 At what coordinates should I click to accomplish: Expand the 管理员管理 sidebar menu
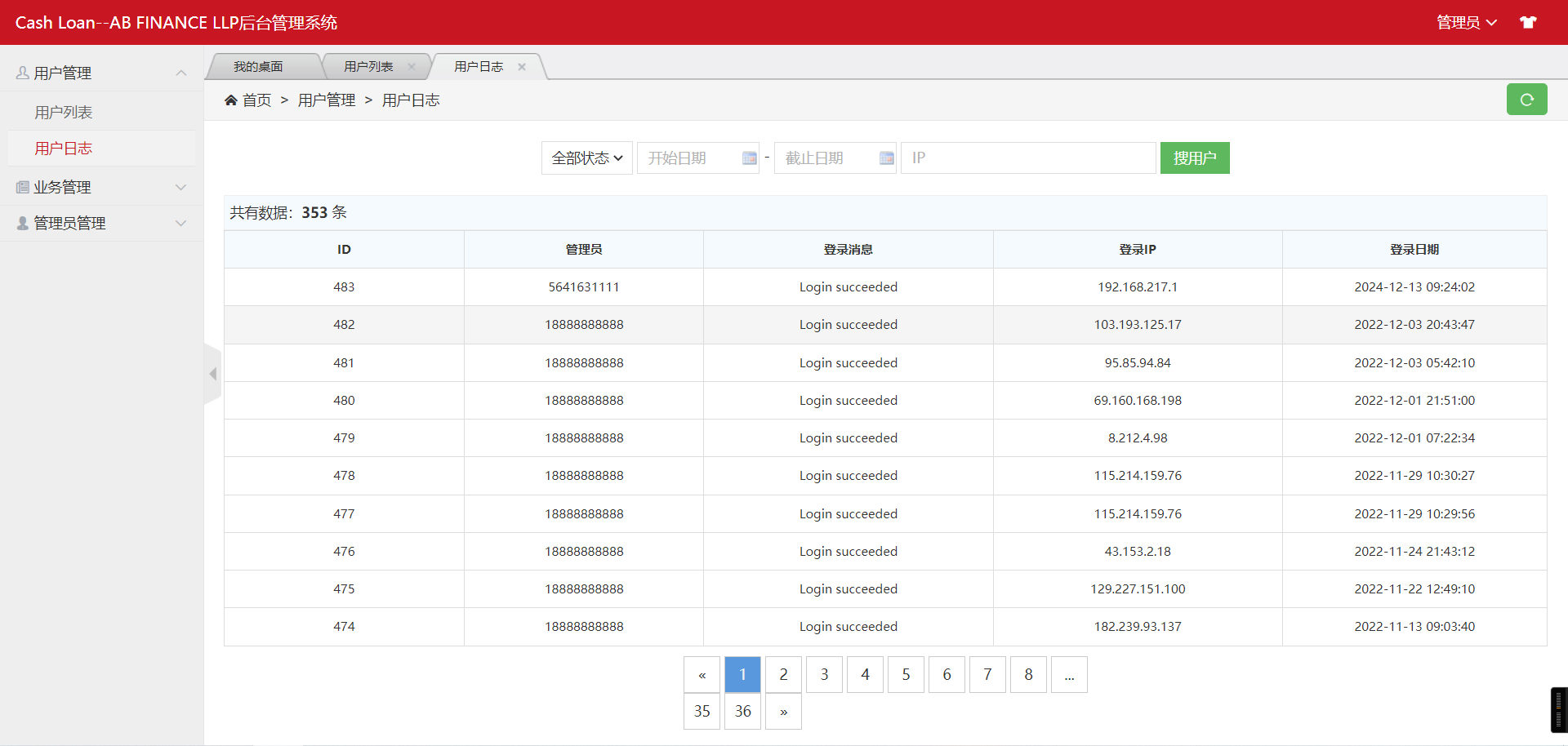click(x=101, y=224)
